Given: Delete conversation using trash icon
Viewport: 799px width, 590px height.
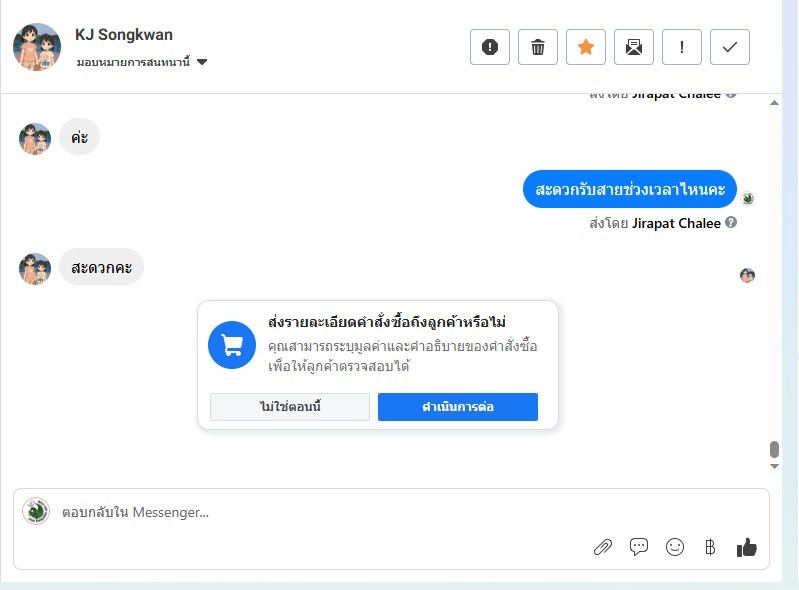Looking at the screenshot, I should (x=538, y=47).
